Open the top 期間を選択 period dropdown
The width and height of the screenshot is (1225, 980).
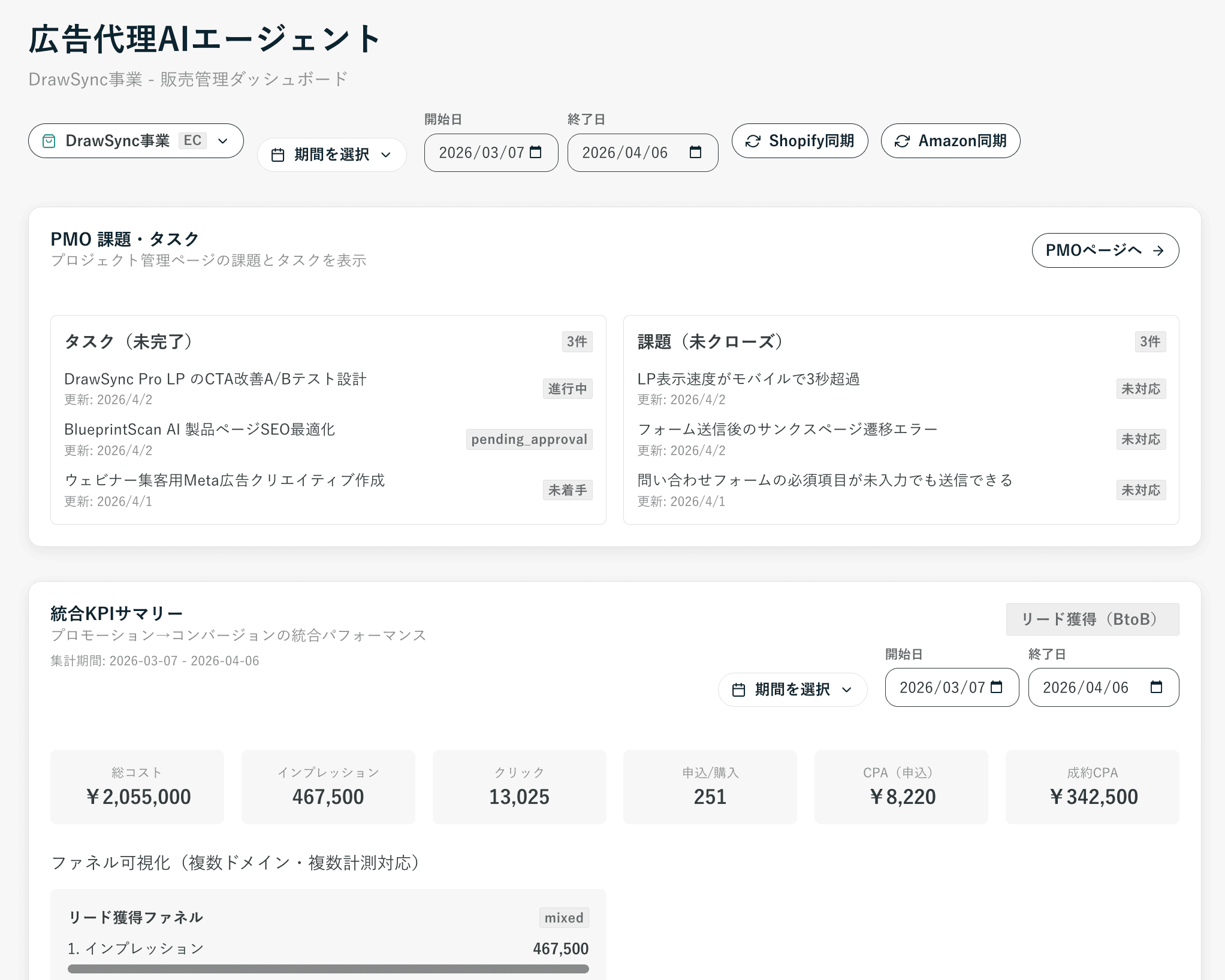(331, 154)
